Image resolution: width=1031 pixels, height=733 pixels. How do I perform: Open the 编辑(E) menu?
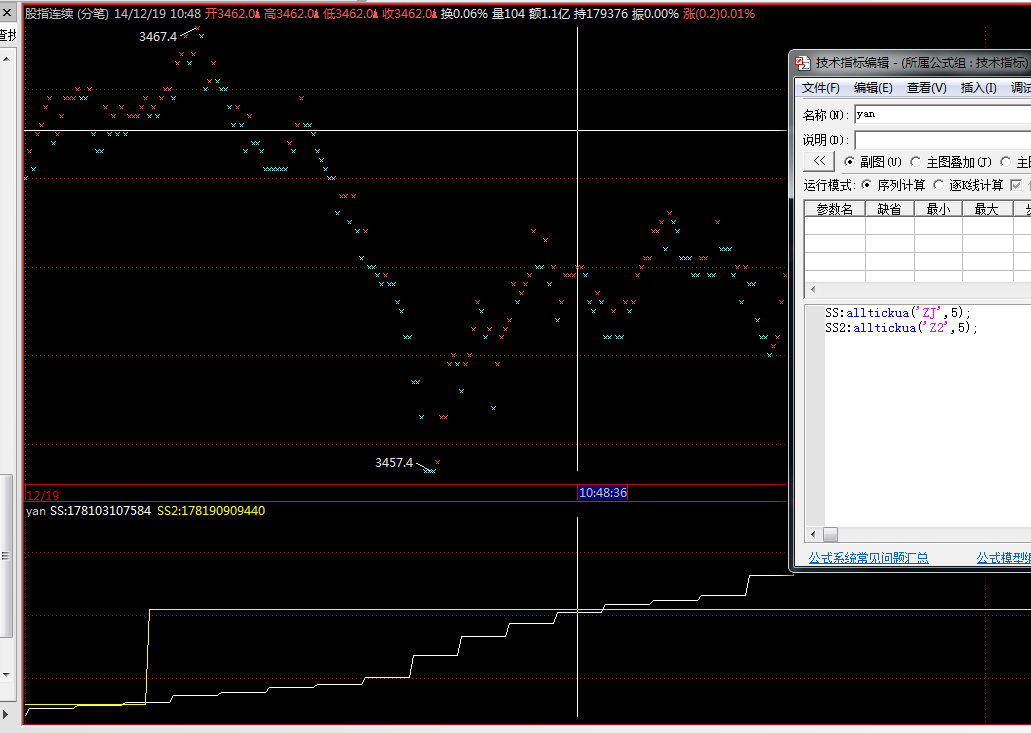click(873, 88)
